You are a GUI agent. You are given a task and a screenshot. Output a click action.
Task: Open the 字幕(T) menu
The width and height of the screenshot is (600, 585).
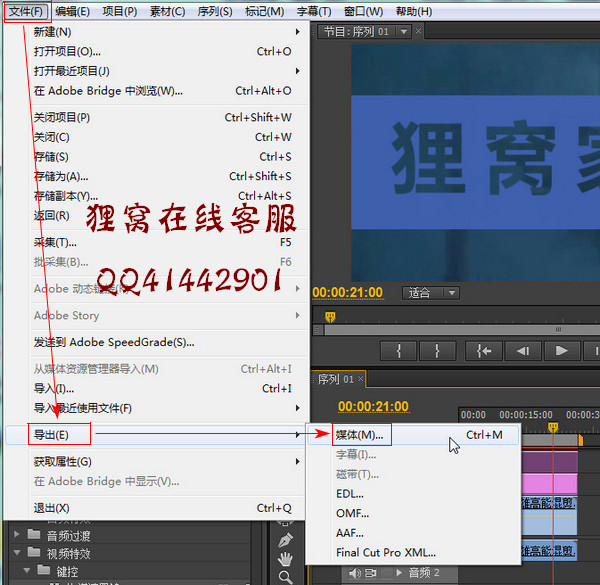click(x=314, y=11)
